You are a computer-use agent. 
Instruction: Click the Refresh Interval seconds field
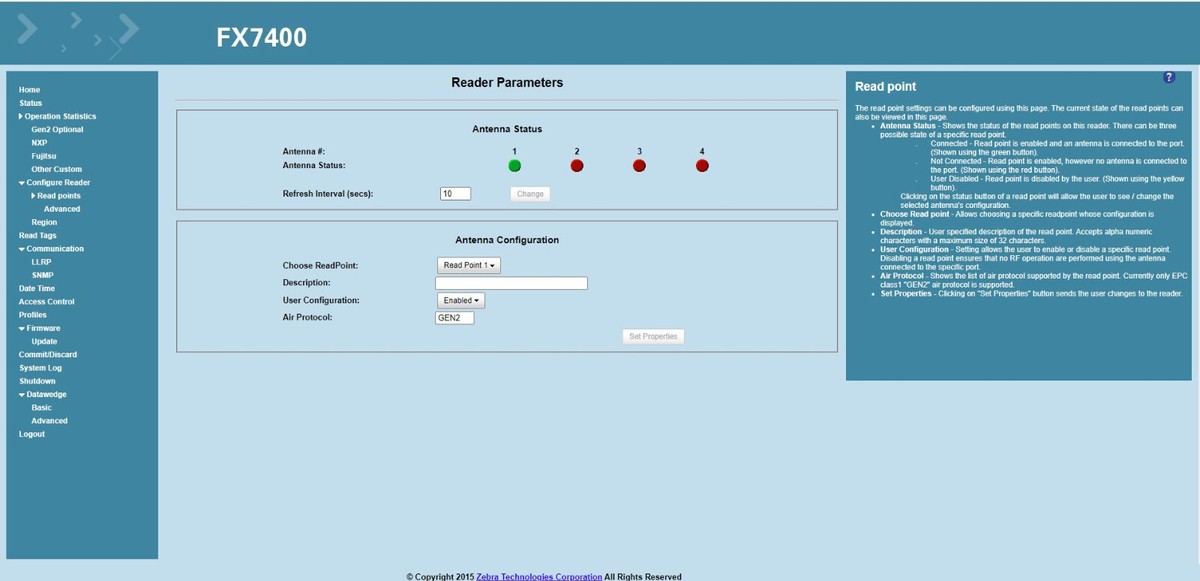(x=455, y=194)
